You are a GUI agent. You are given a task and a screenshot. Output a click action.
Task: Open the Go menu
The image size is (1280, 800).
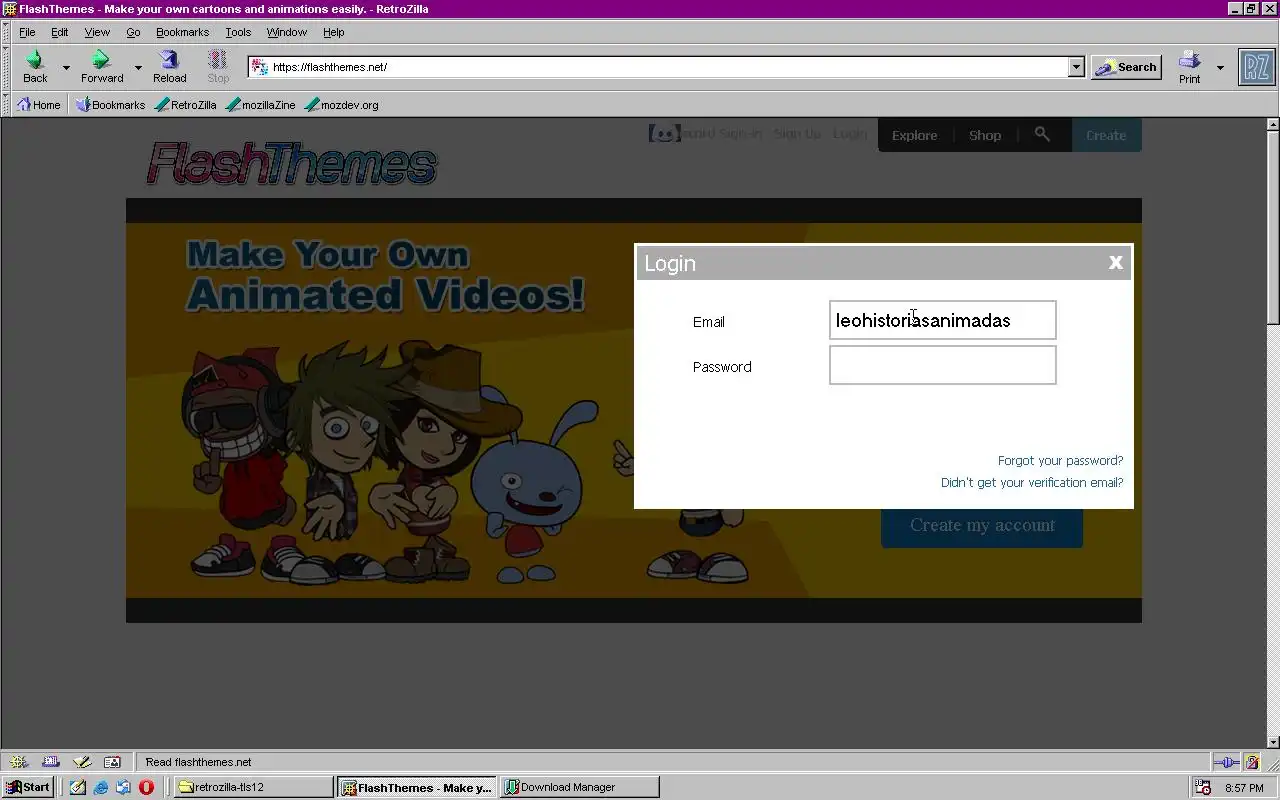point(133,32)
